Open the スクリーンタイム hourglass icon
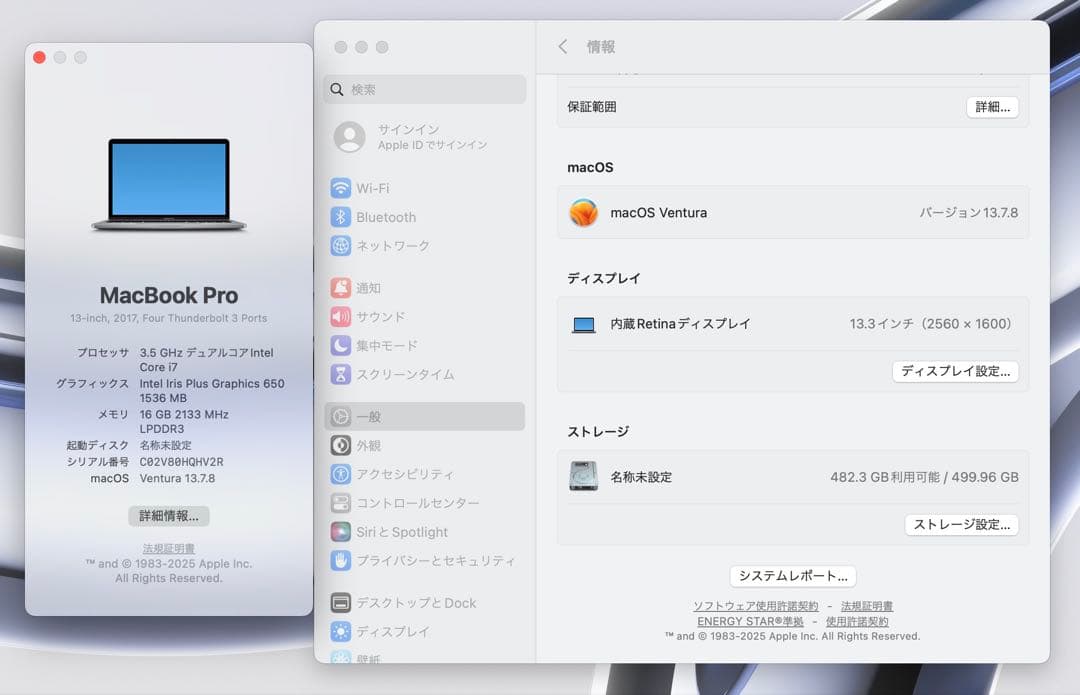The image size is (1080, 695). [x=340, y=375]
